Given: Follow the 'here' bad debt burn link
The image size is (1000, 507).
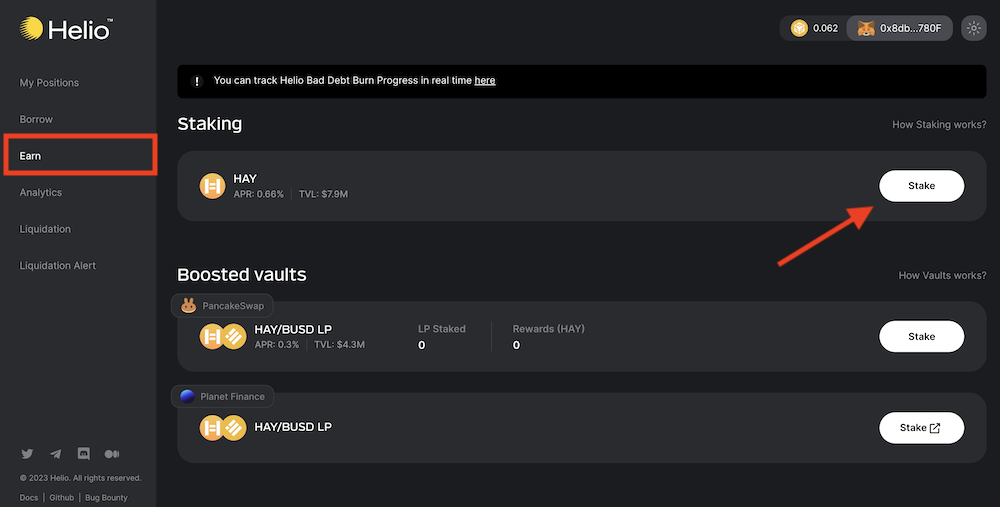Looking at the screenshot, I should click(x=485, y=80).
